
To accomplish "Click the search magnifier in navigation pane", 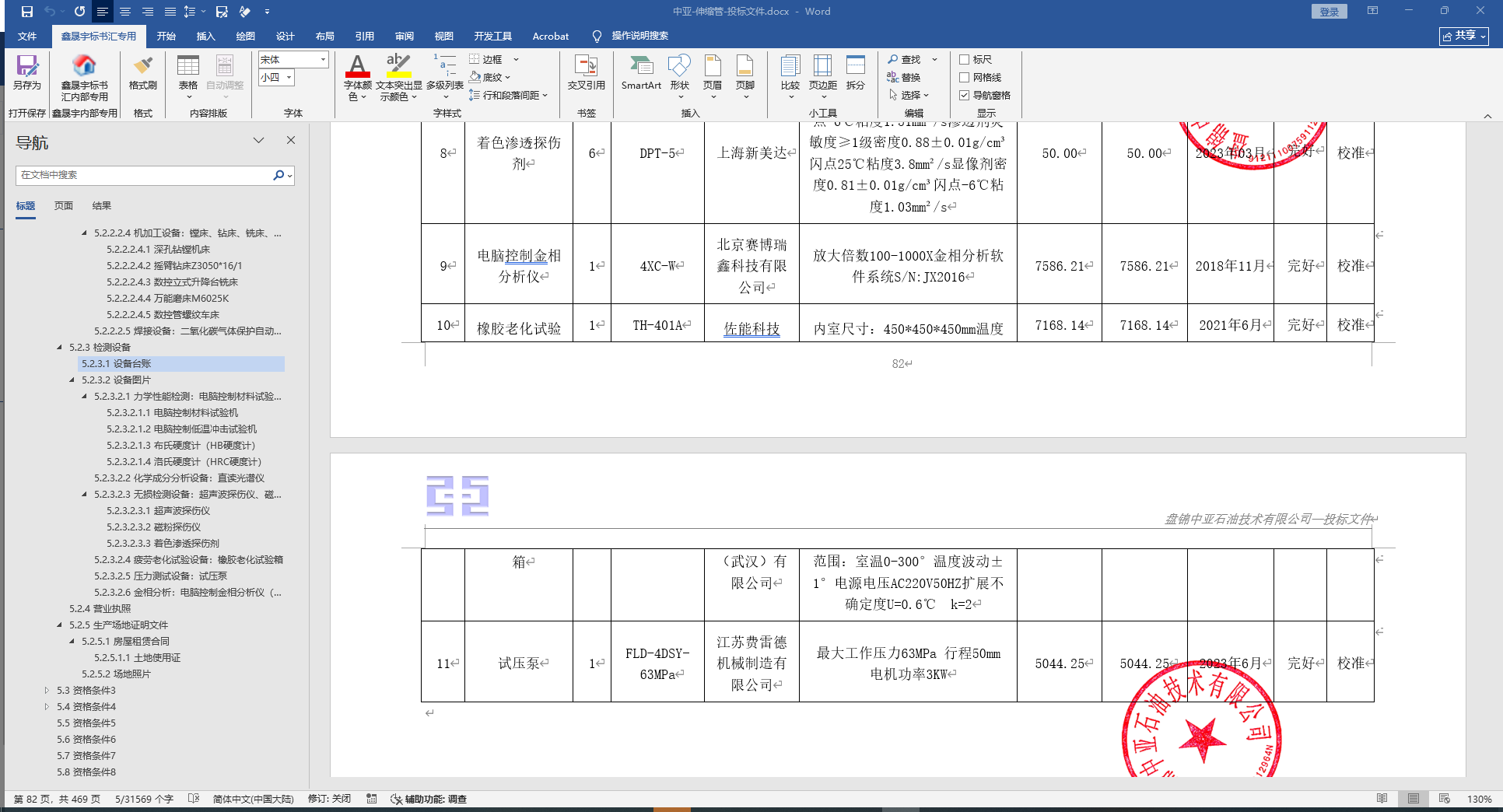I will pos(279,175).
